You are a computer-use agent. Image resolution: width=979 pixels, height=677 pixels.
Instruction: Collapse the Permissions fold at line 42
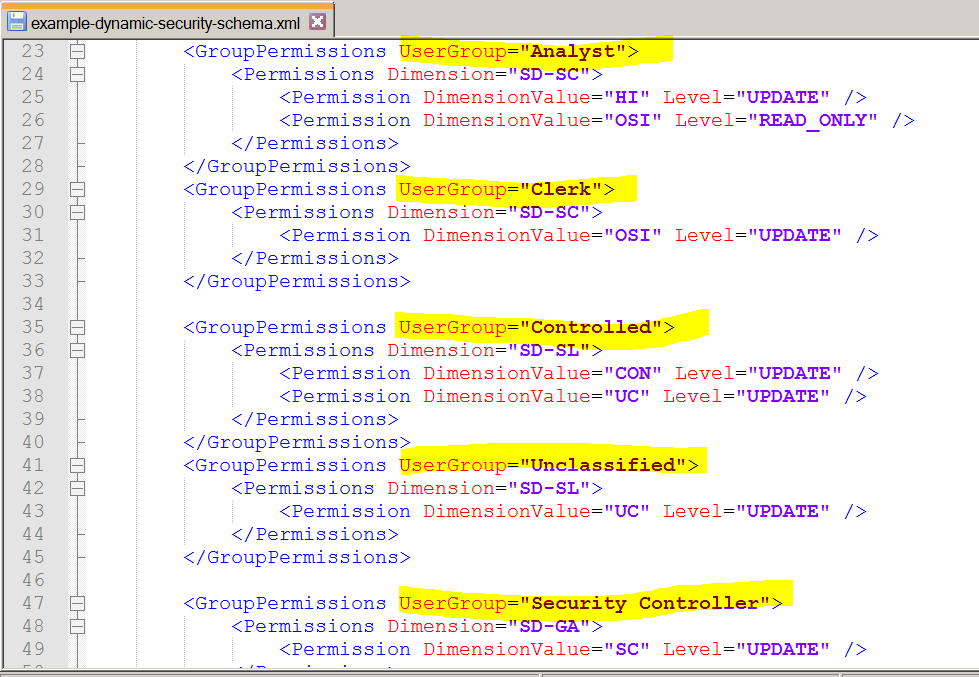click(78, 488)
